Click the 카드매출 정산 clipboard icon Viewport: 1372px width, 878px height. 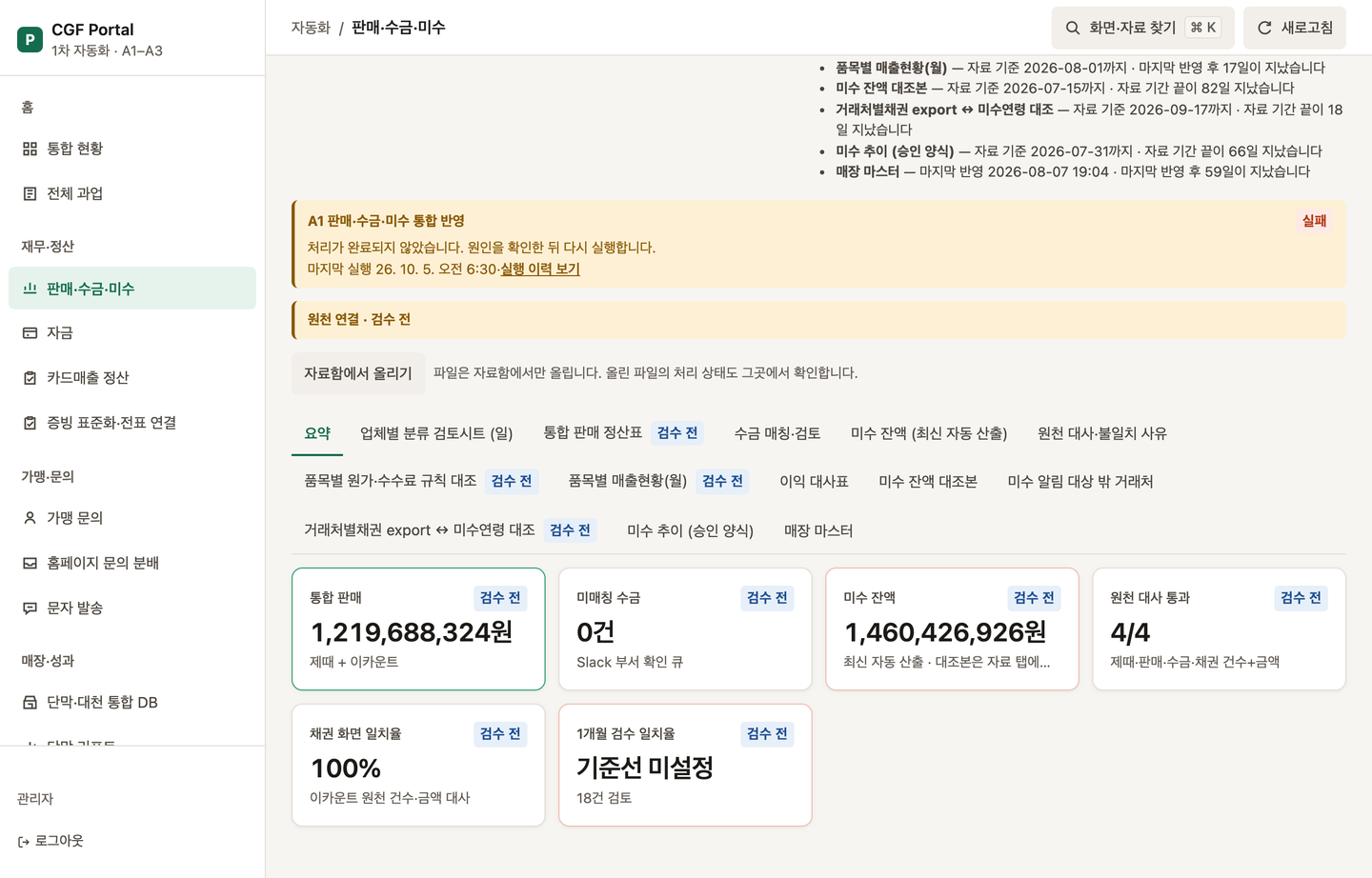pos(30,377)
